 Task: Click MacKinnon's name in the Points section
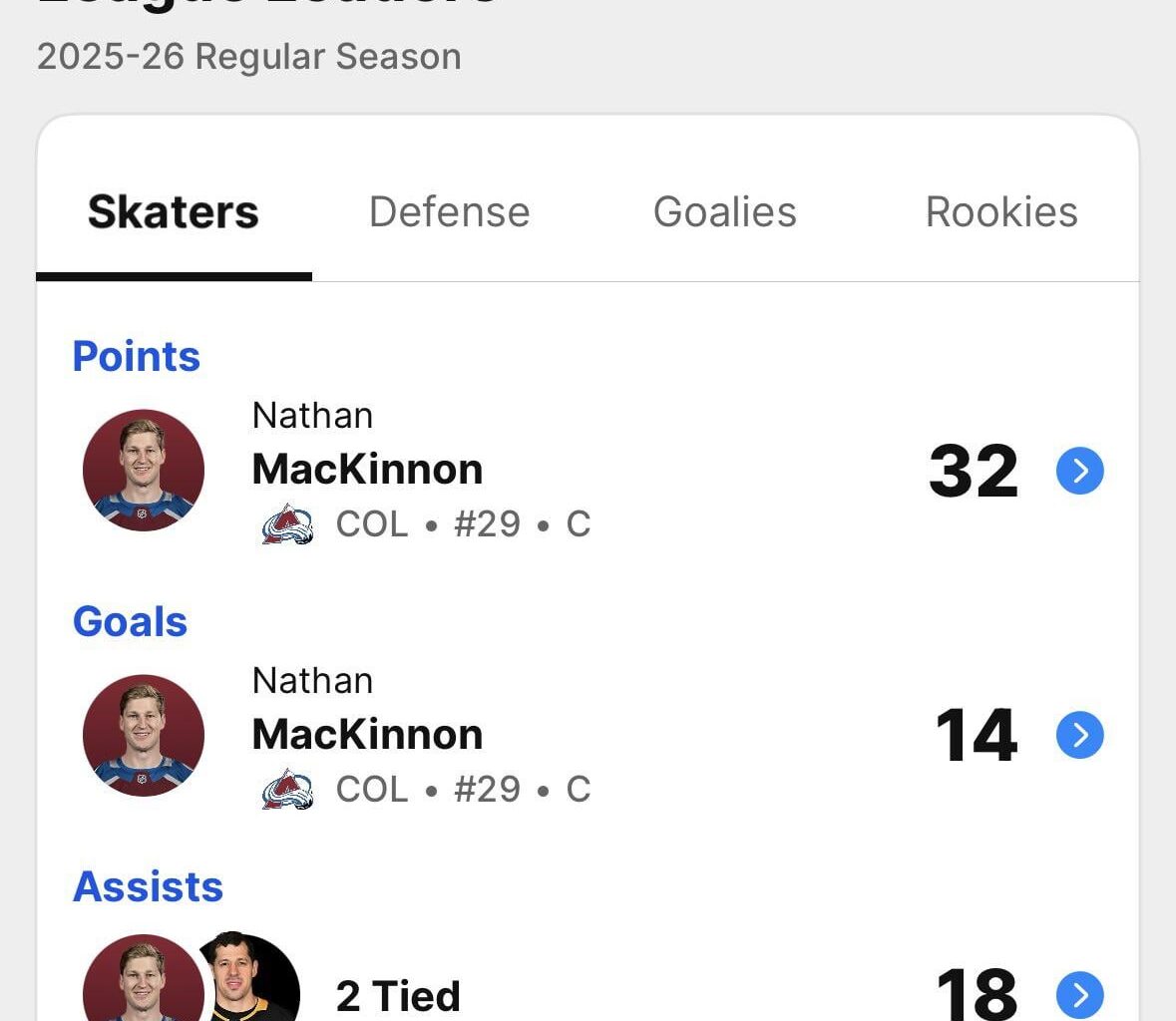coord(367,470)
